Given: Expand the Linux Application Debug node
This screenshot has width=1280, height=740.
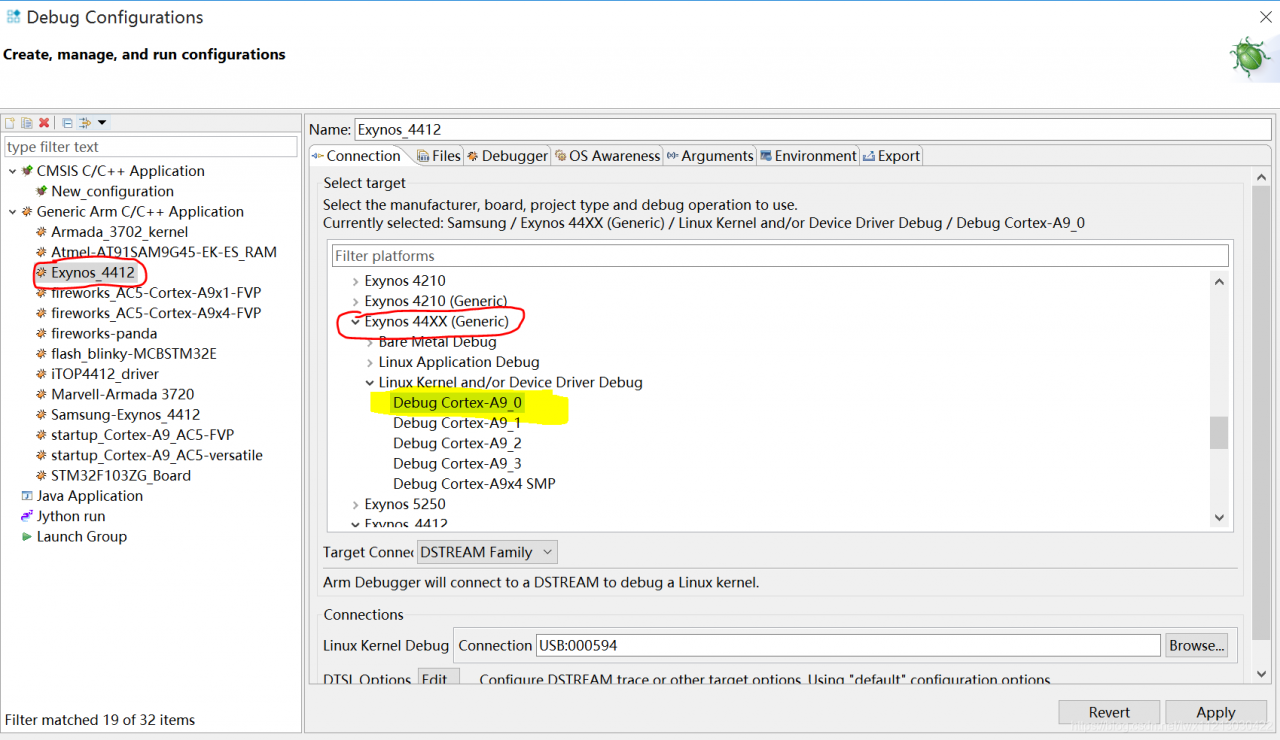Looking at the screenshot, I should coord(369,362).
